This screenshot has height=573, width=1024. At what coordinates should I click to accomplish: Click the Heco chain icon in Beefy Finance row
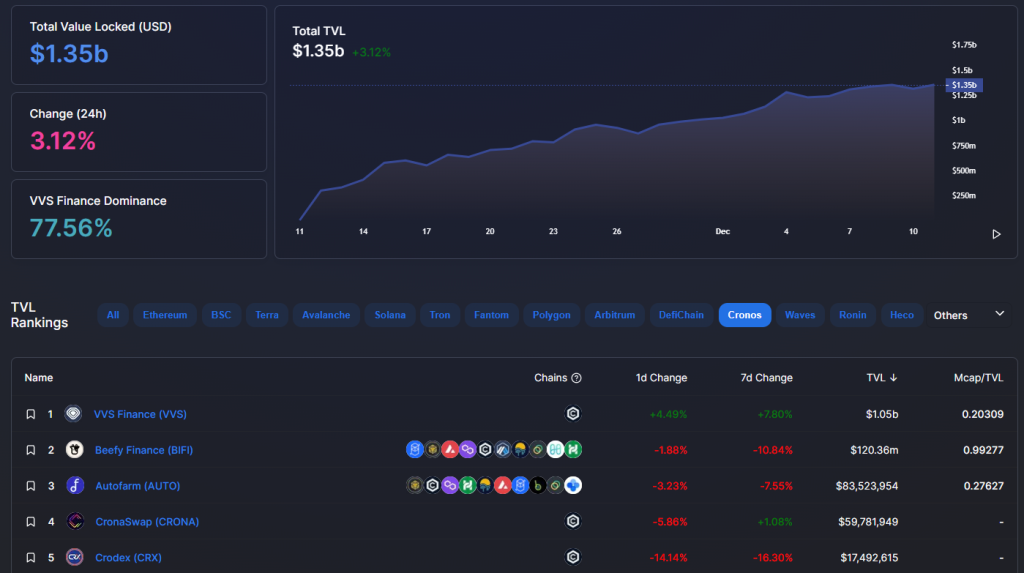point(573,450)
